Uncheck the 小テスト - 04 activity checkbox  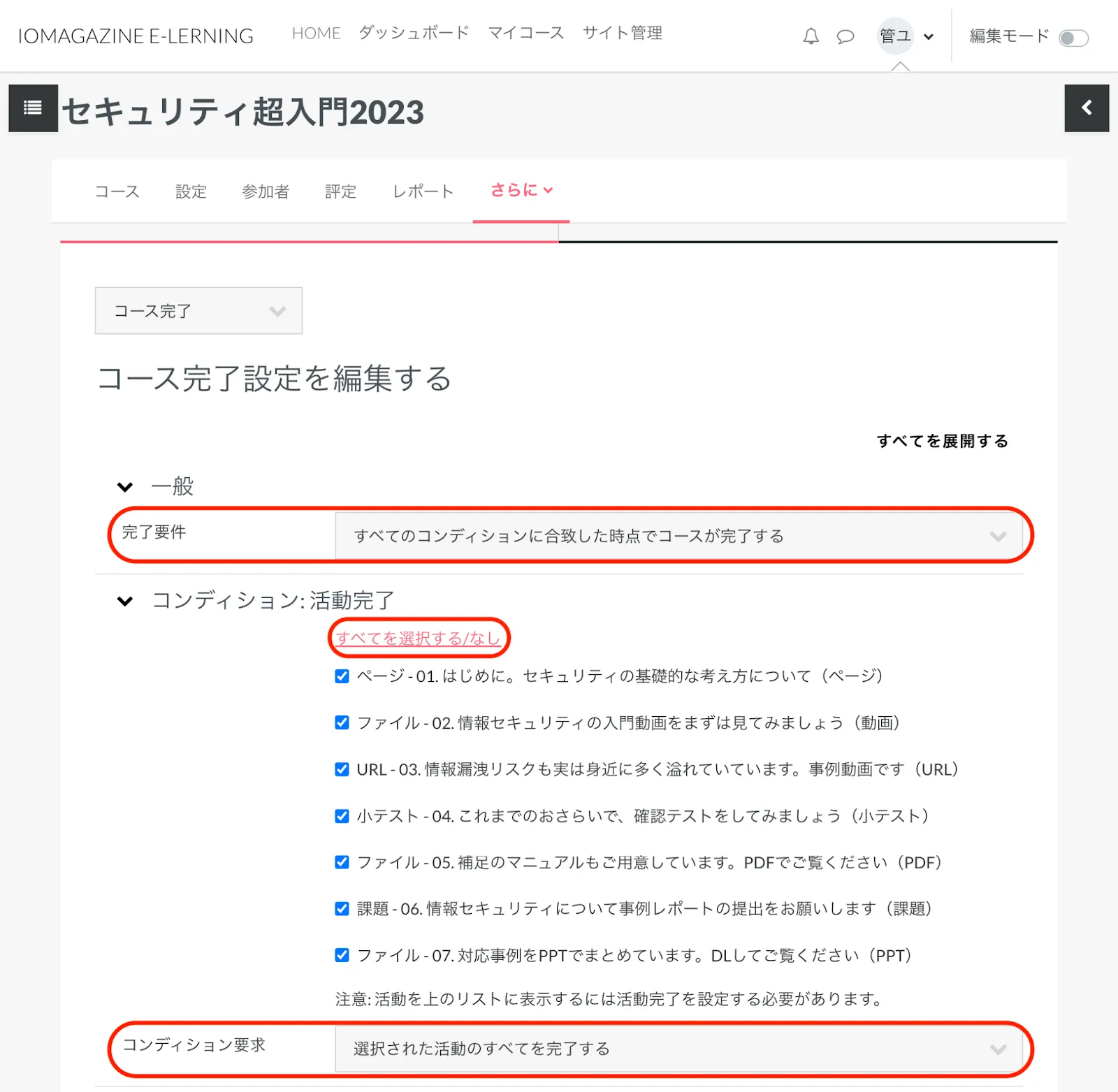click(342, 816)
